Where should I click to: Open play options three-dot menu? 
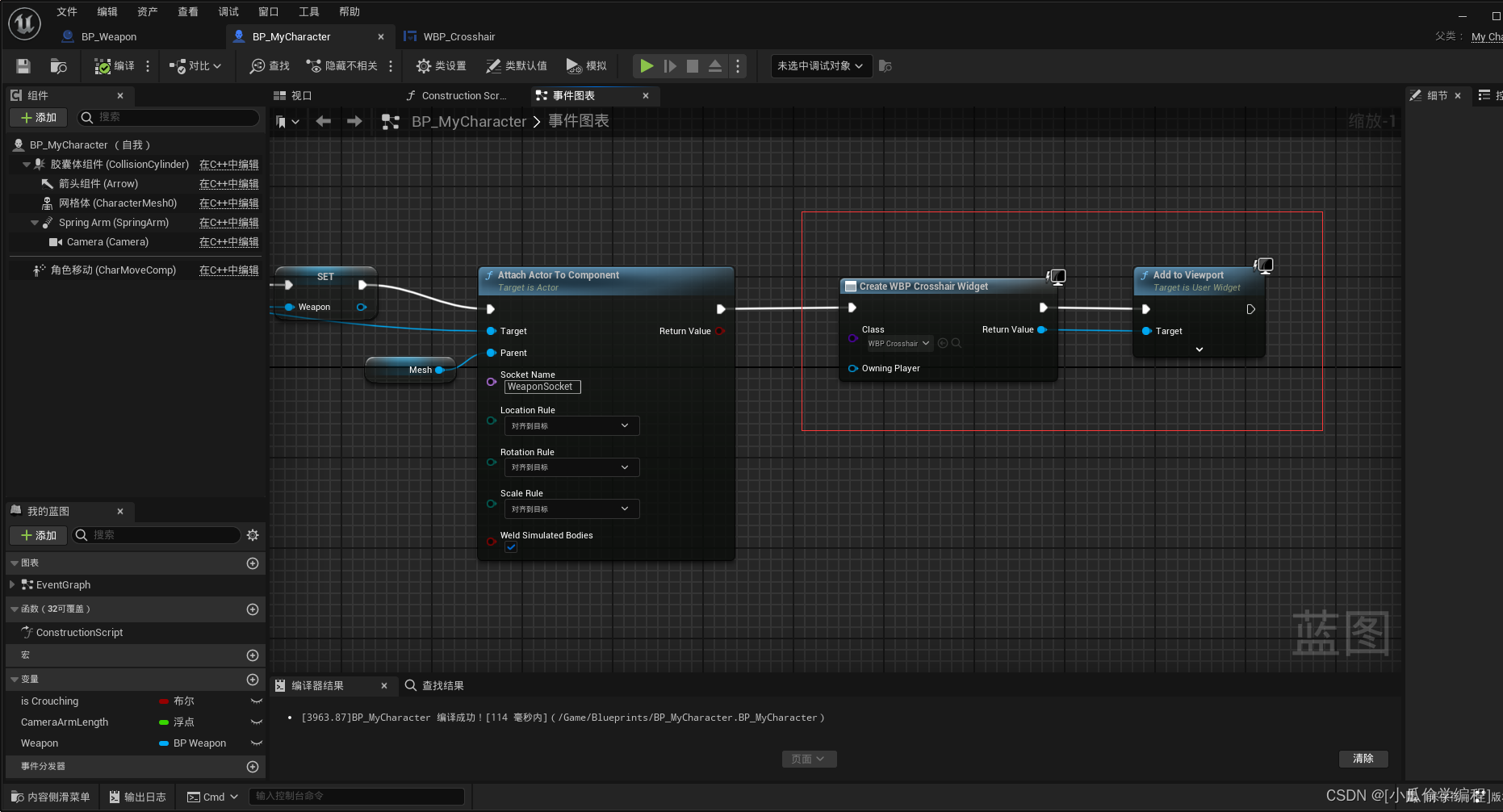click(x=738, y=66)
